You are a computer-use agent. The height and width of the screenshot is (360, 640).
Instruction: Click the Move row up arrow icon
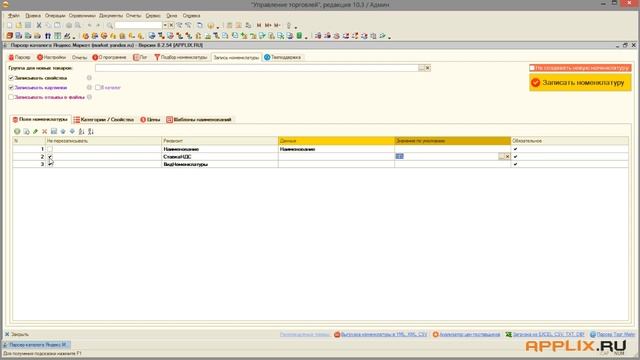[x=63, y=131]
